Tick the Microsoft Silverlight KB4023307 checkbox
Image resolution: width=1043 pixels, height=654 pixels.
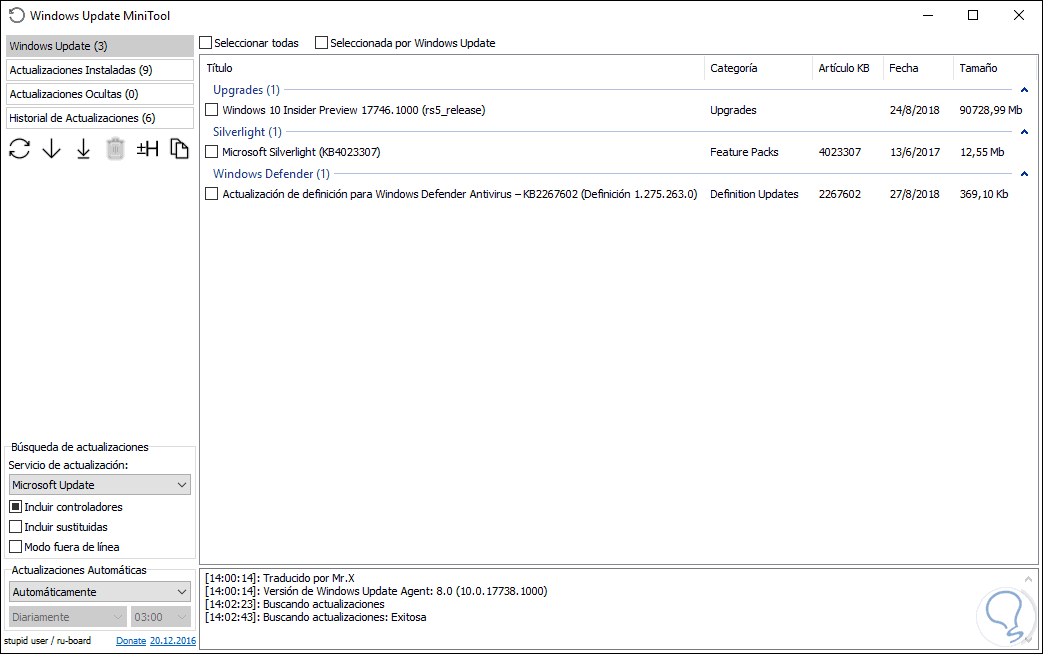pos(212,152)
